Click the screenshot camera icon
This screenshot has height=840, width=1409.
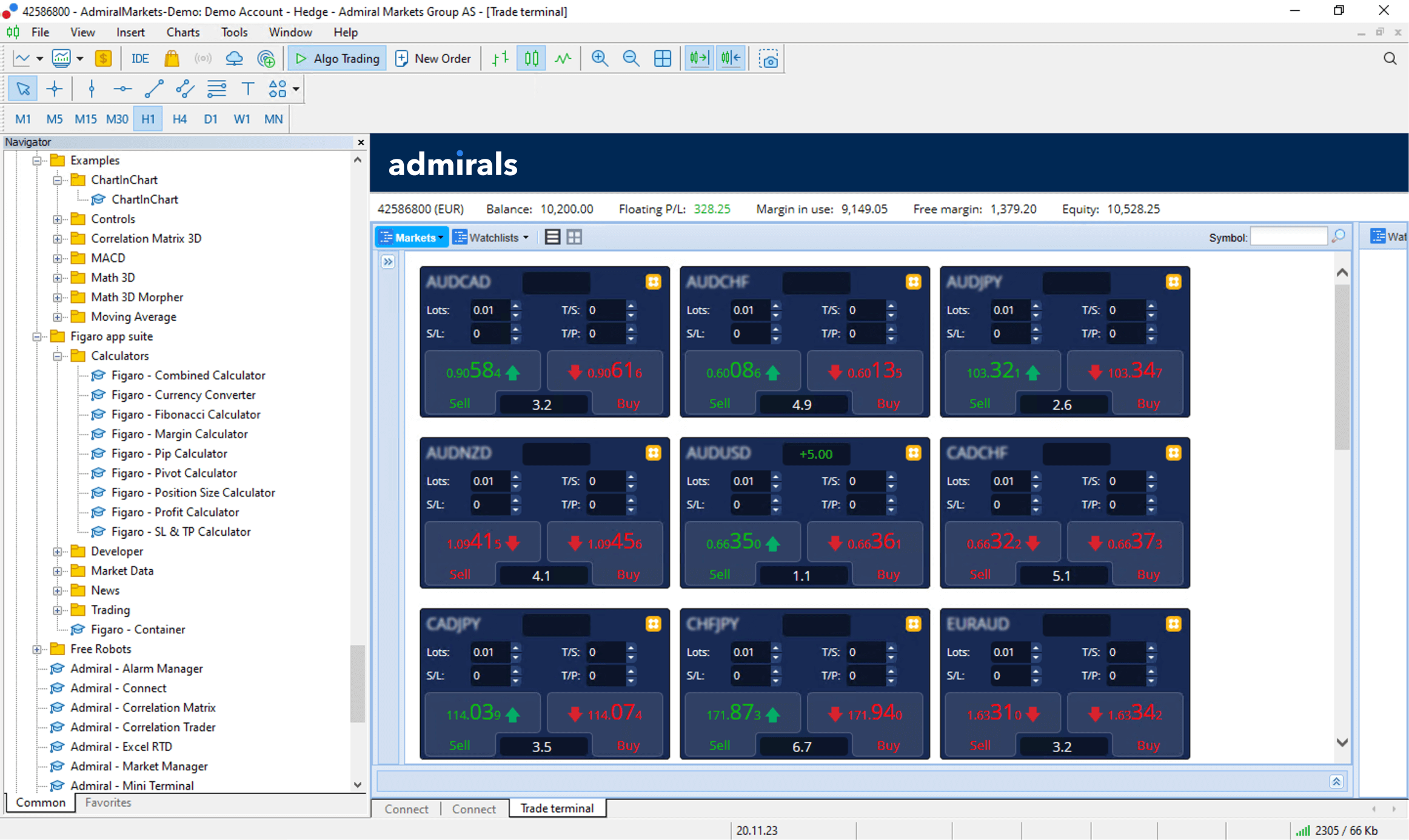pos(768,58)
